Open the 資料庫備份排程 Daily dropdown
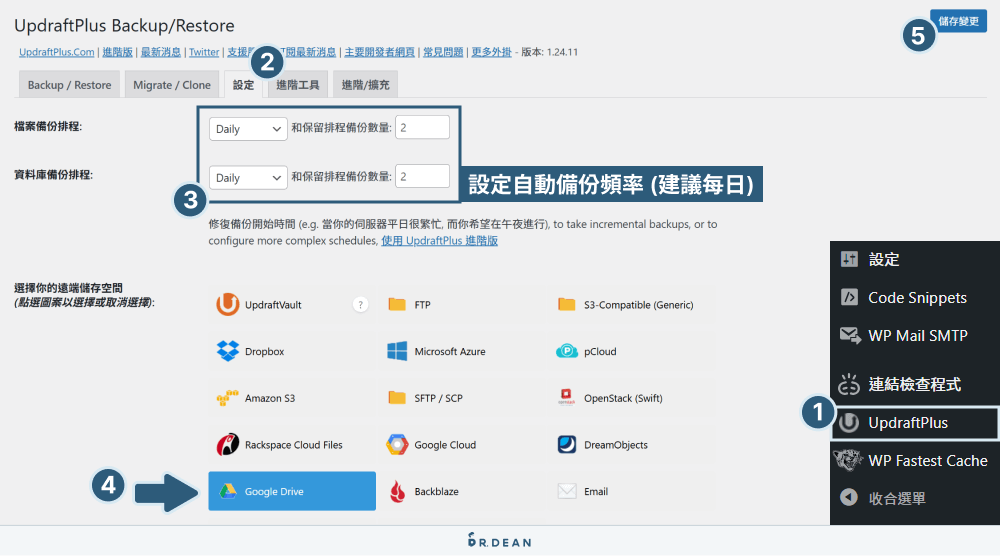This screenshot has width=1000, height=556. tap(248, 178)
